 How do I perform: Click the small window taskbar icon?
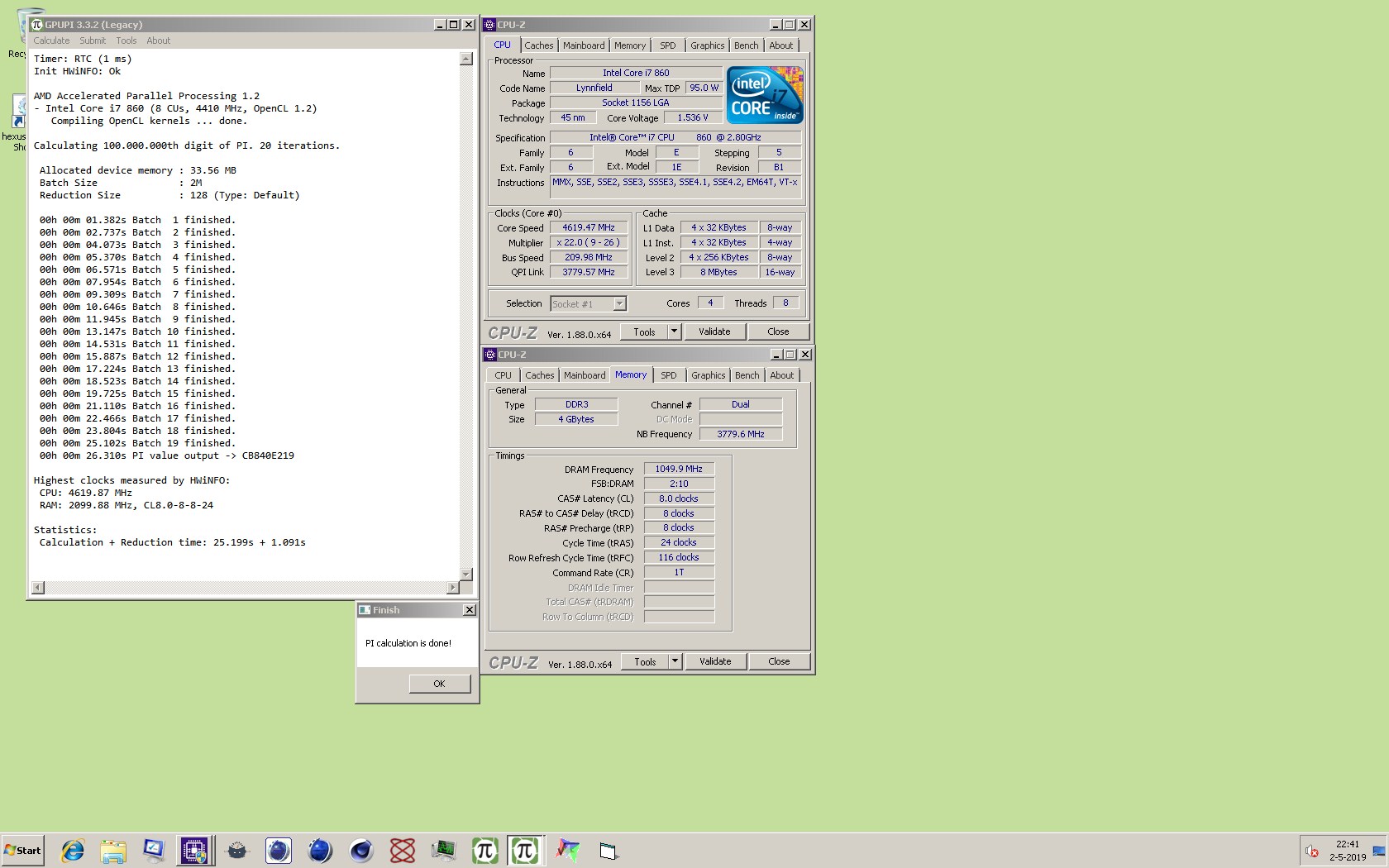(x=609, y=851)
